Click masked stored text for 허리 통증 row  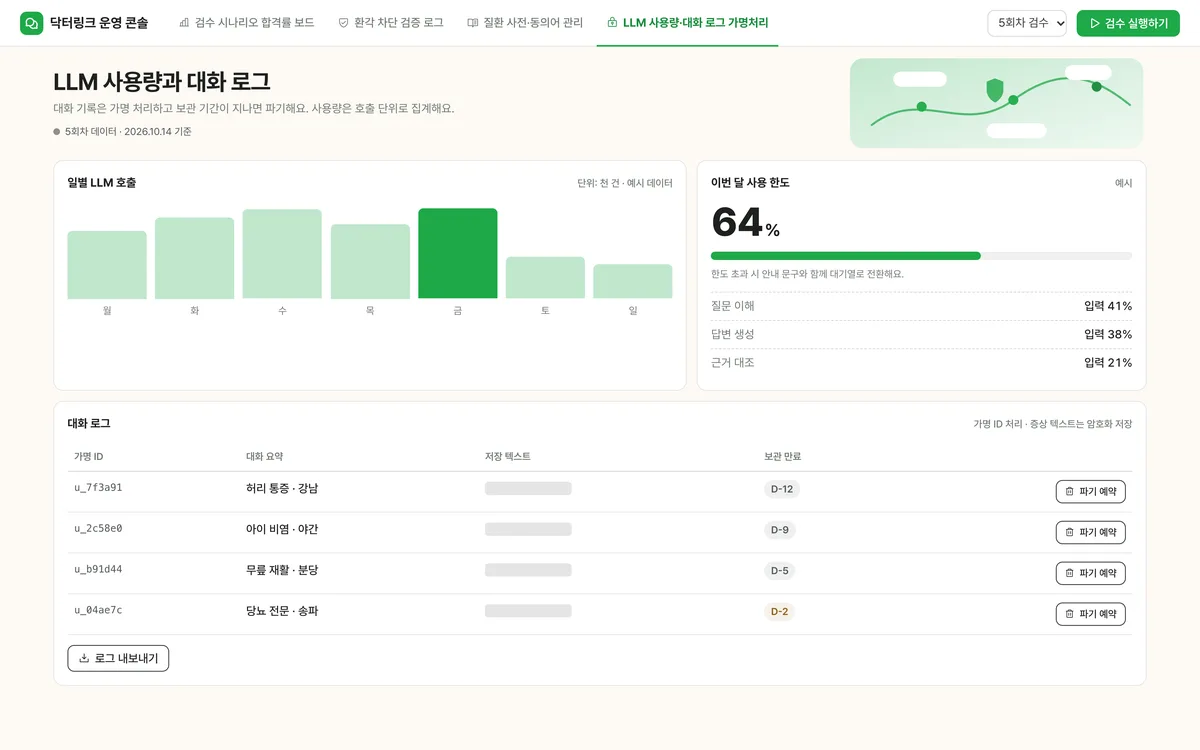click(x=528, y=489)
